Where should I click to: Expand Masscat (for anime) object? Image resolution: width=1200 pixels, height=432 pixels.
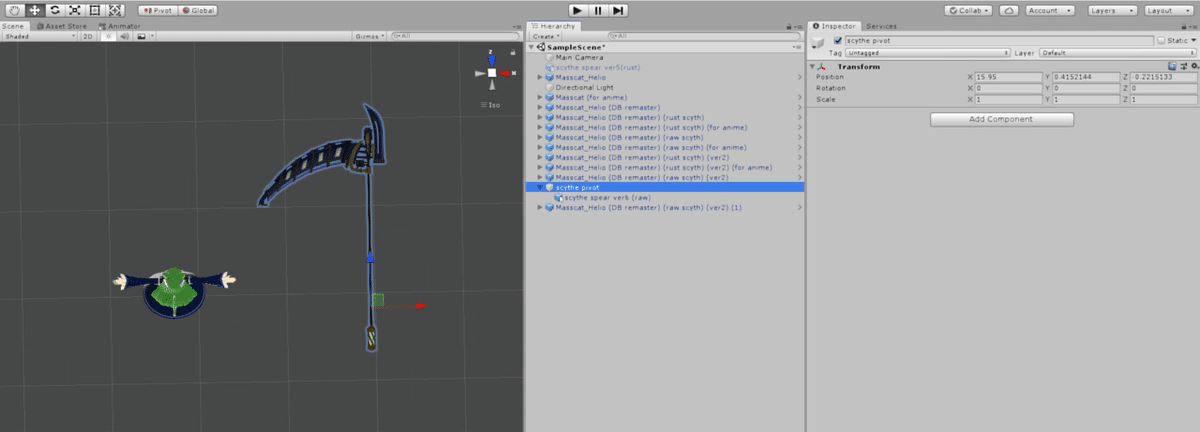[540, 97]
